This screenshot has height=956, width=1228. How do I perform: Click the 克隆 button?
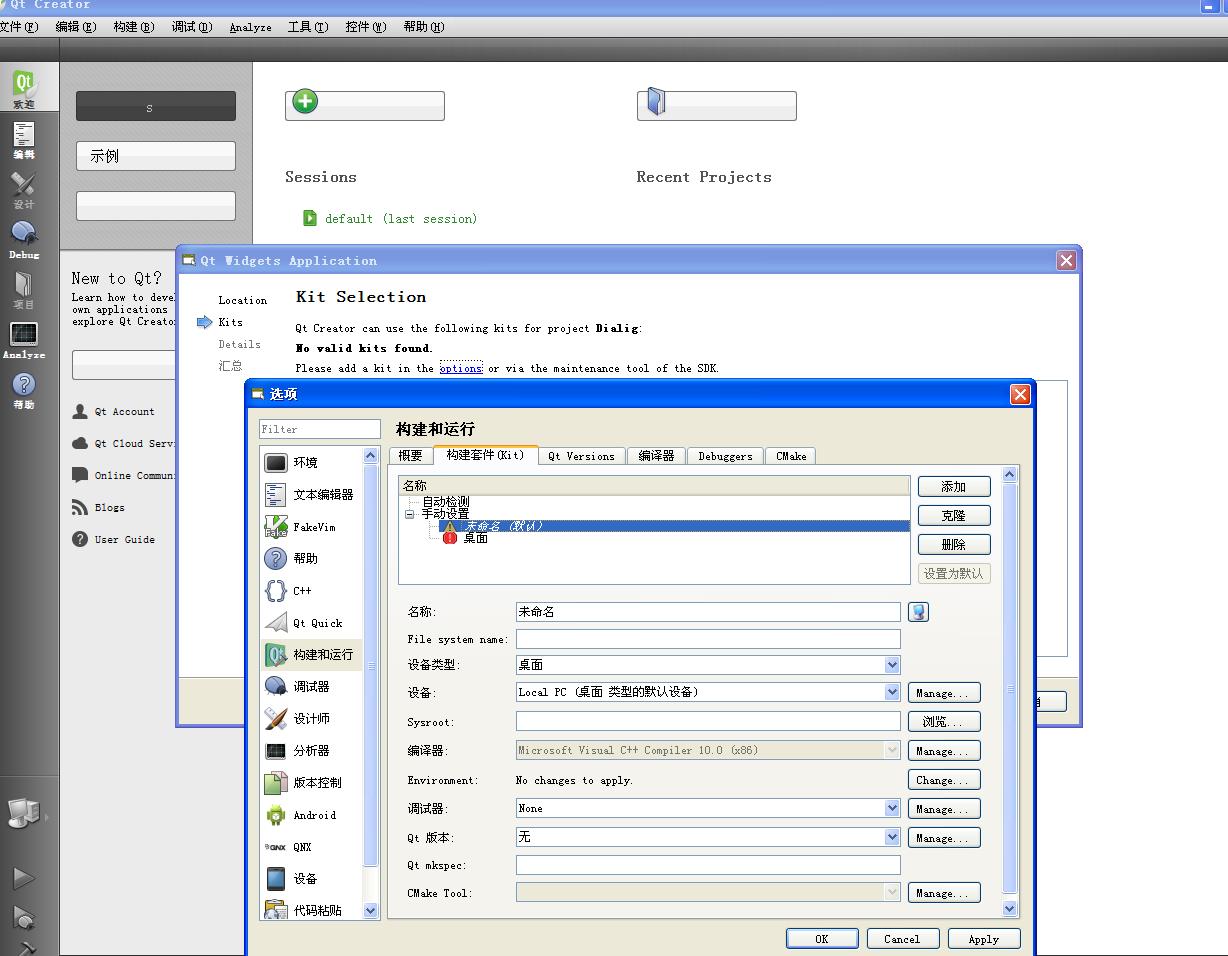pos(954,516)
